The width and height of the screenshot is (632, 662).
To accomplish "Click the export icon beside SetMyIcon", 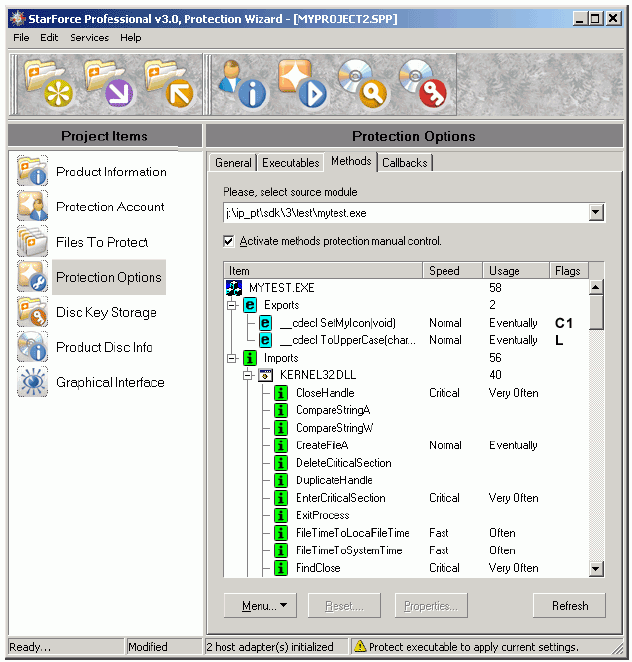I will point(266,323).
